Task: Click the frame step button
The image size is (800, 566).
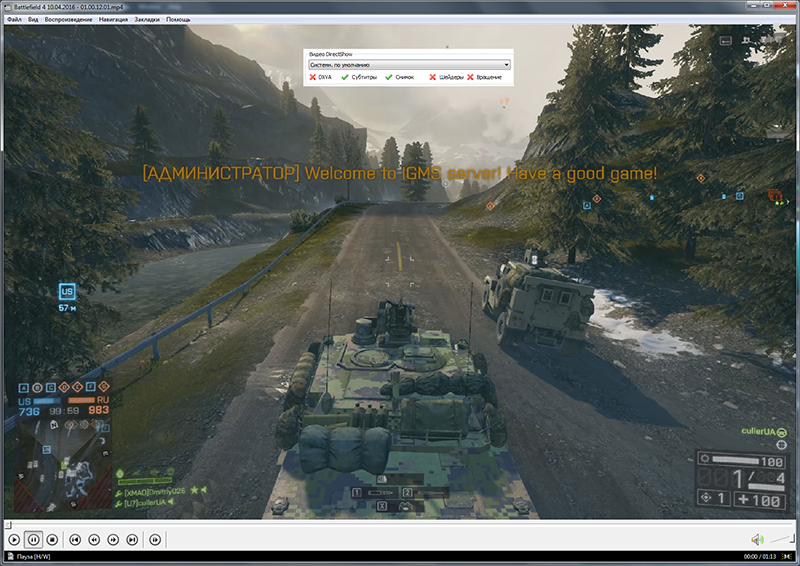Action: point(155,539)
